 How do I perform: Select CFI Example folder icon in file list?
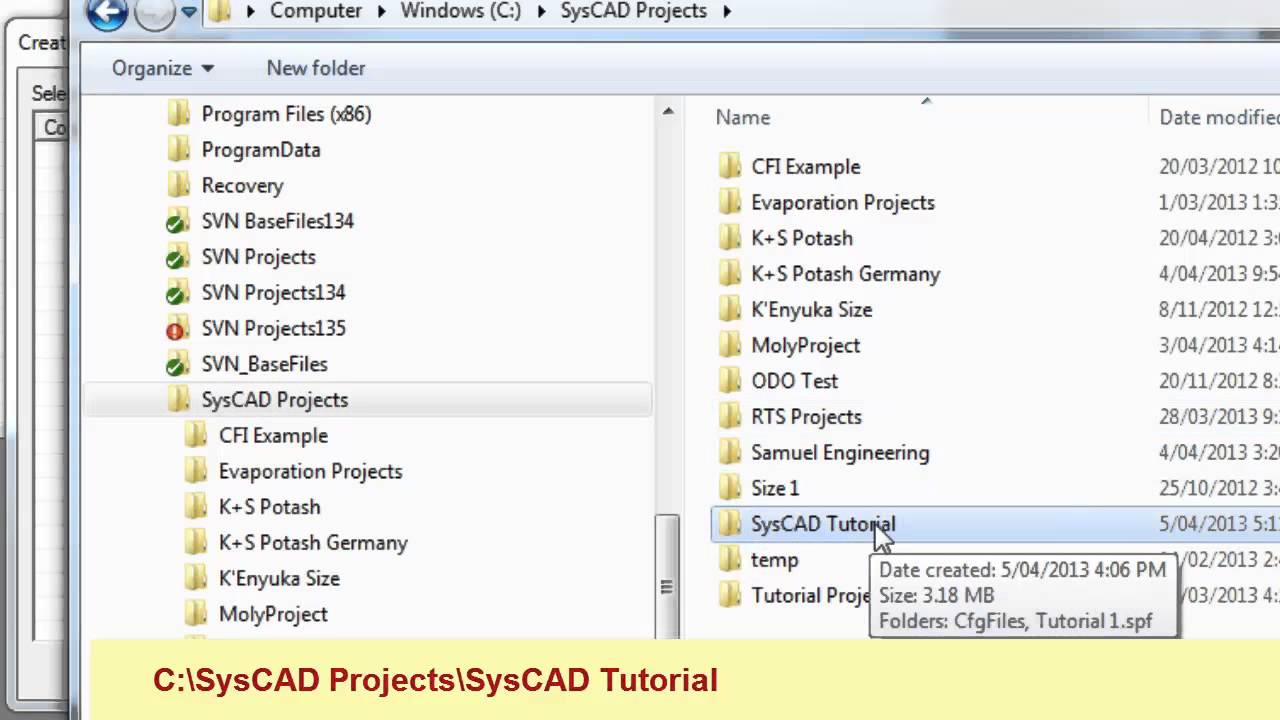(x=730, y=167)
